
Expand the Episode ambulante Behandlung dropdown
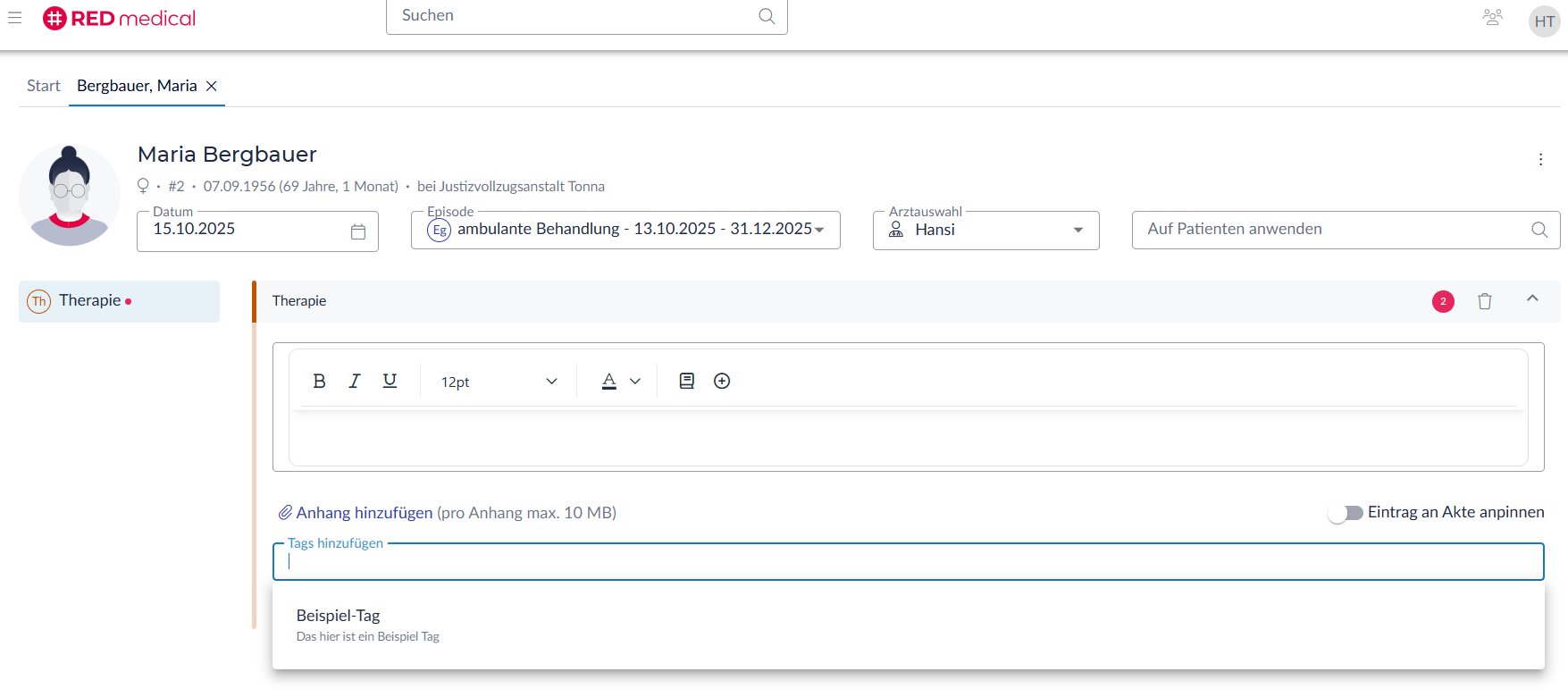[818, 230]
